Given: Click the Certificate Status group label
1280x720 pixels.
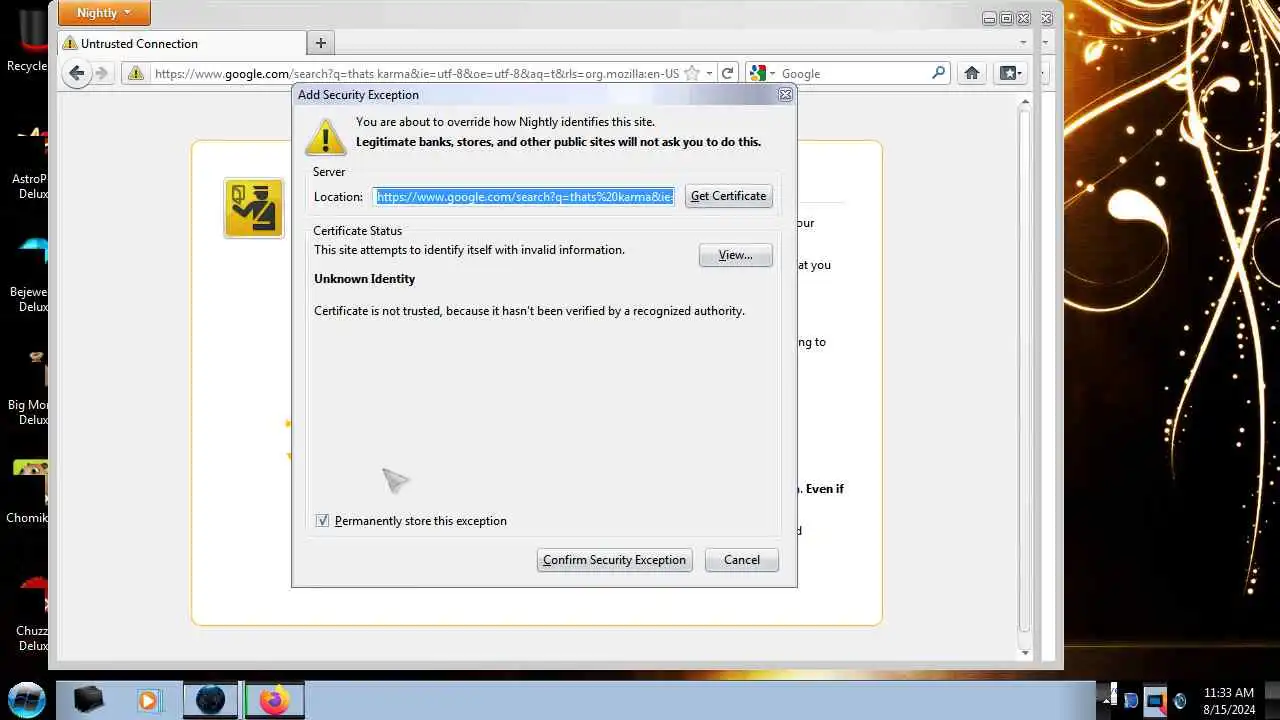Looking at the screenshot, I should coord(357,231).
